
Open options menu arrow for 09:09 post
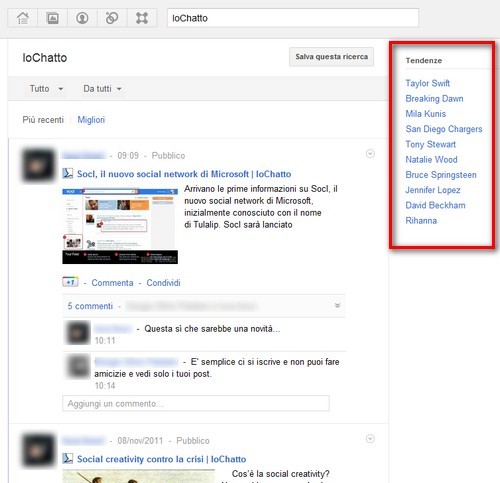pos(370,154)
